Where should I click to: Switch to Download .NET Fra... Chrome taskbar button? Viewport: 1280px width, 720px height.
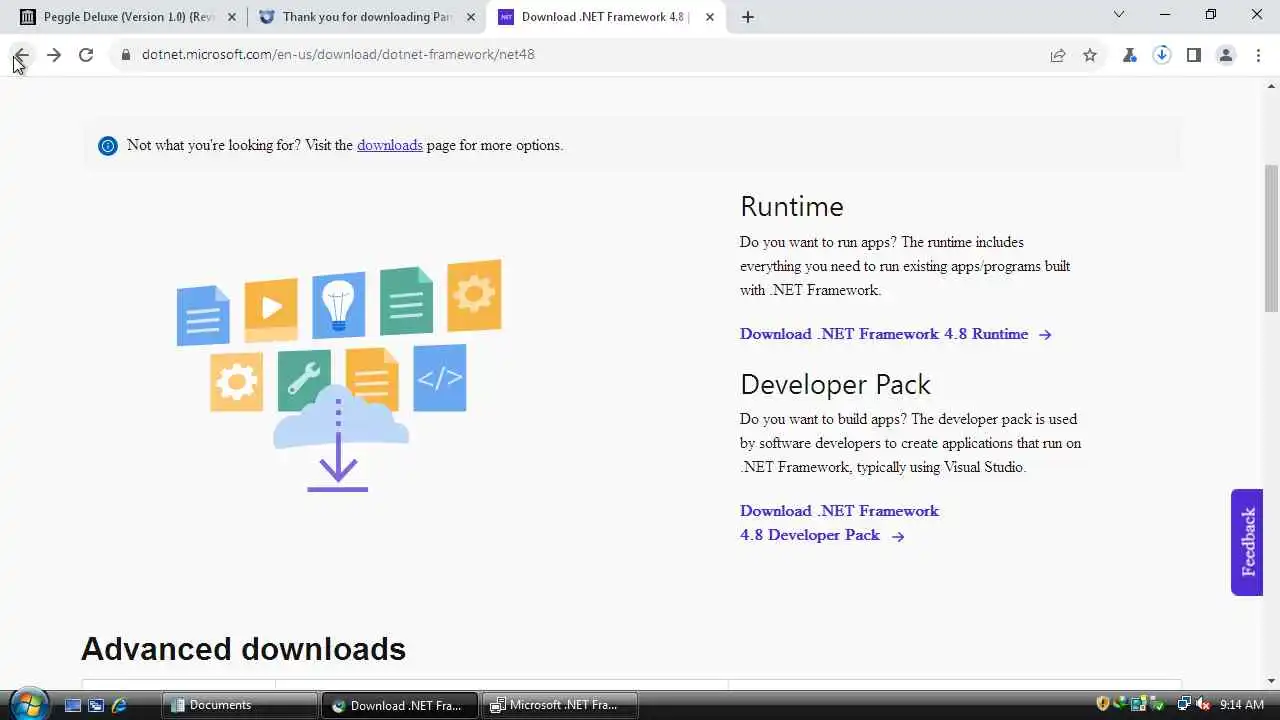click(400, 705)
